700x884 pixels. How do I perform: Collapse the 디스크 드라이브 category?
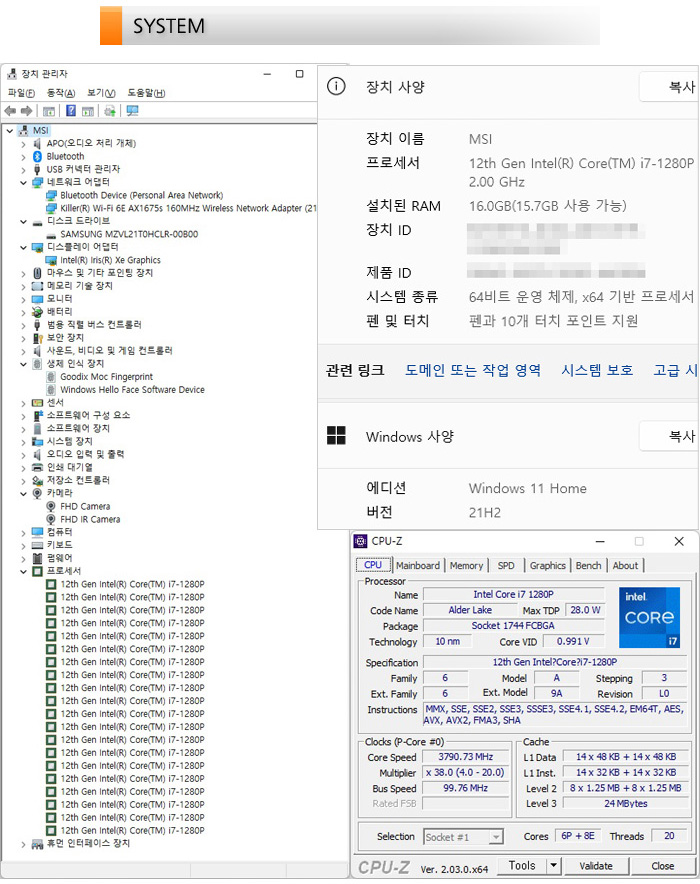23,221
